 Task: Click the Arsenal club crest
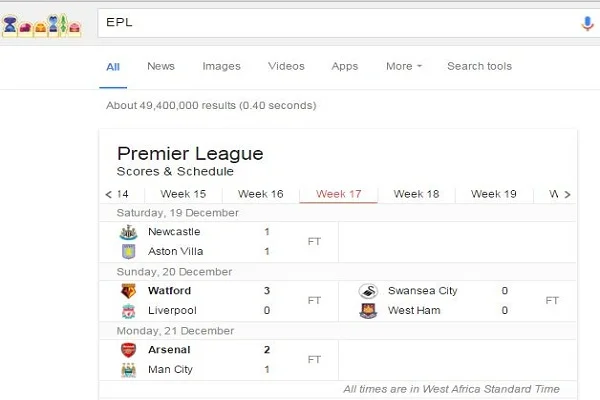point(128,350)
